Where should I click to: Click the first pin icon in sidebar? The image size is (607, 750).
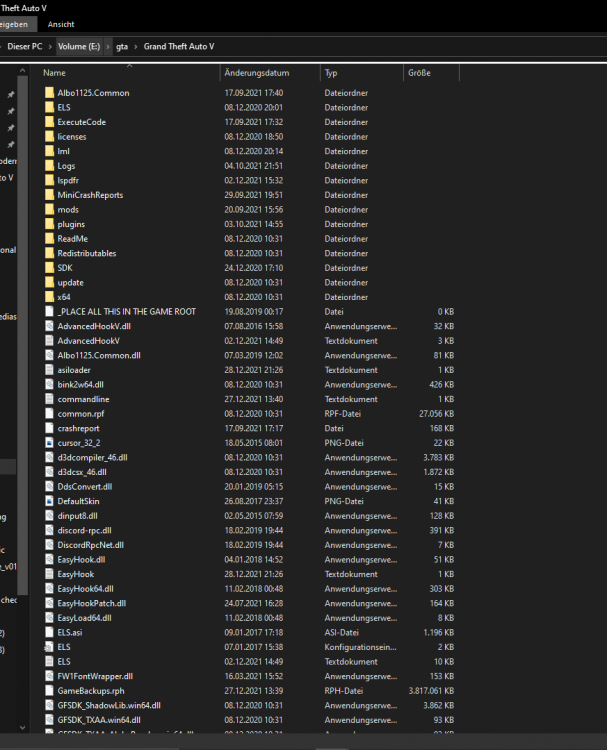[11, 95]
